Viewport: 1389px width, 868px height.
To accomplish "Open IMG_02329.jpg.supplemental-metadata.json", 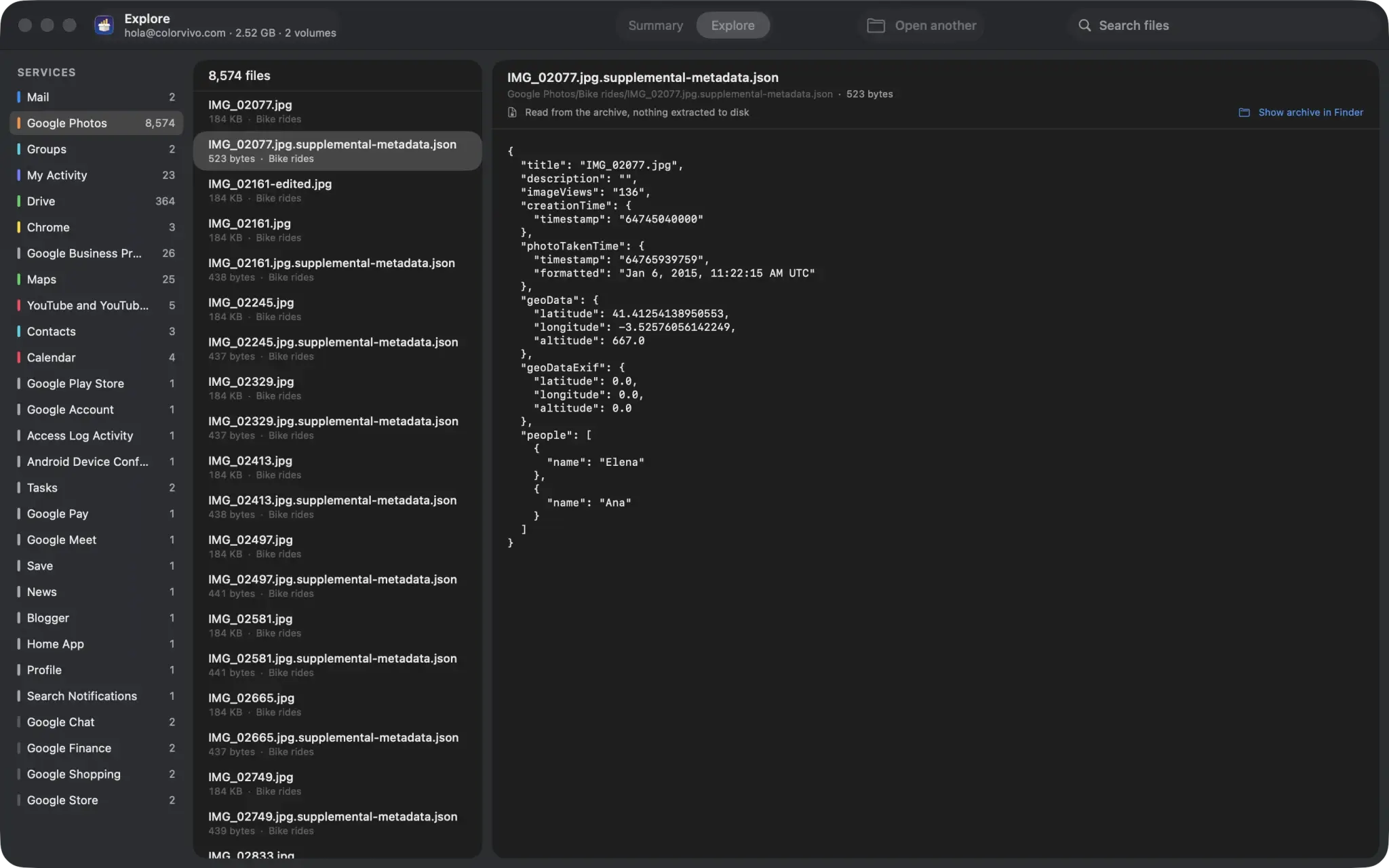I will (x=337, y=428).
